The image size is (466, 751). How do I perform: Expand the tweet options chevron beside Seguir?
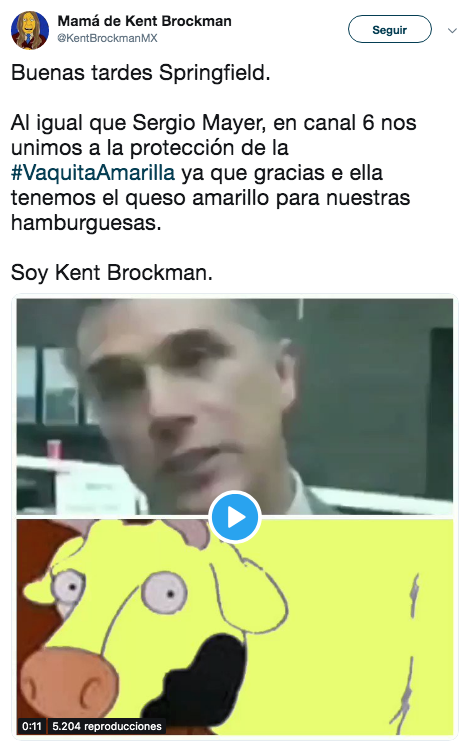[x=452, y=31]
